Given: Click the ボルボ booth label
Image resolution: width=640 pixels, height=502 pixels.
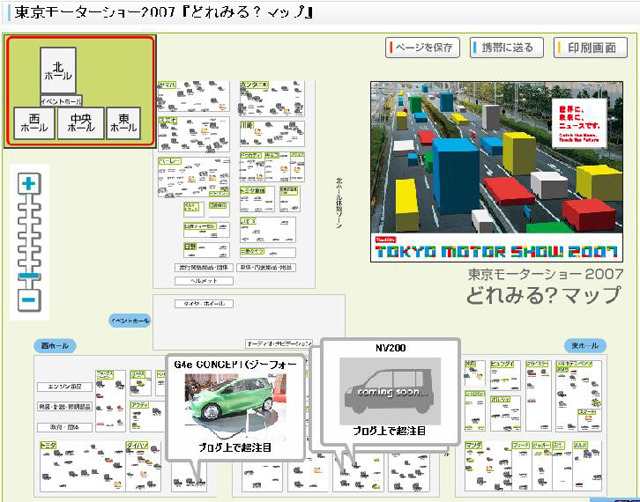Looking at the screenshot, I should point(580,445).
